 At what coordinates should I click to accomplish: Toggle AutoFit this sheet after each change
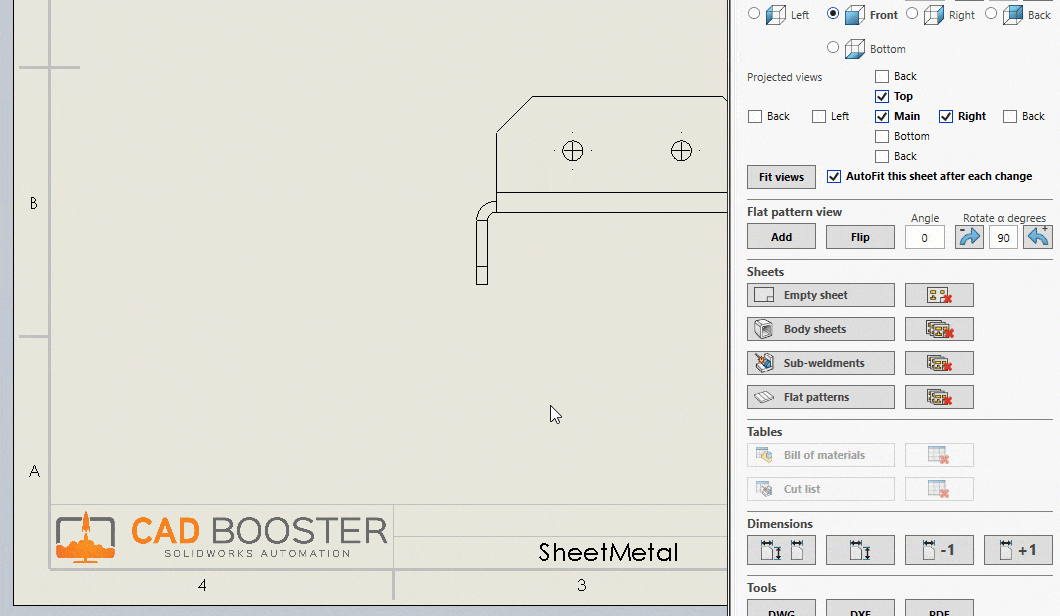(x=834, y=176)
